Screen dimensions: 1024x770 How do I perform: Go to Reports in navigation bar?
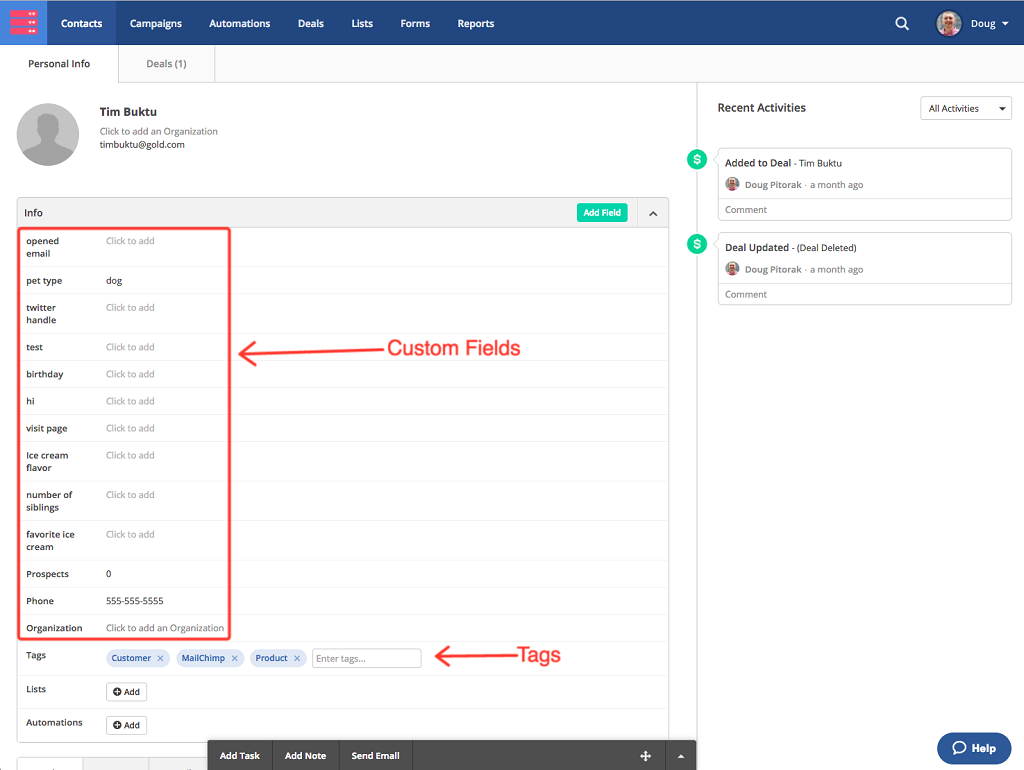pyautogui.click(x=475, y=24)
